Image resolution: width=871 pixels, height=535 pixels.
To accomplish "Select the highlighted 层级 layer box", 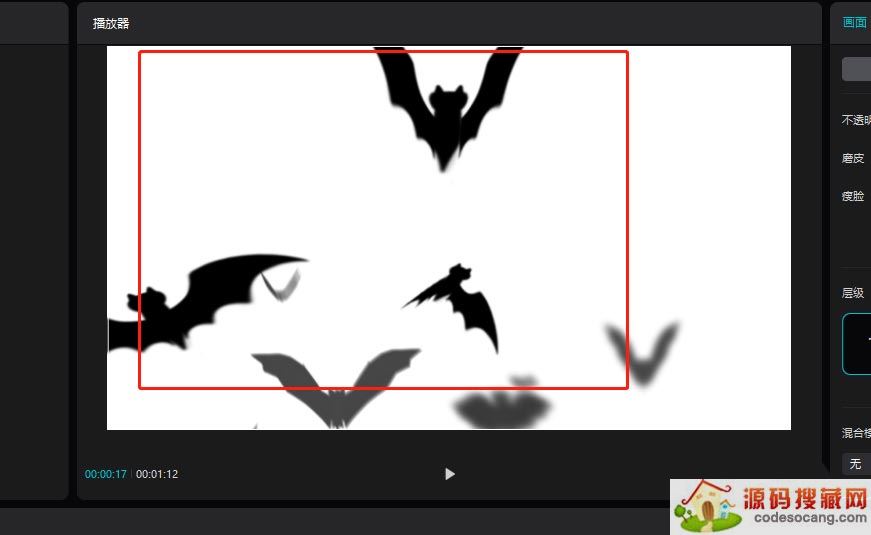I will [x=857, y=344].
